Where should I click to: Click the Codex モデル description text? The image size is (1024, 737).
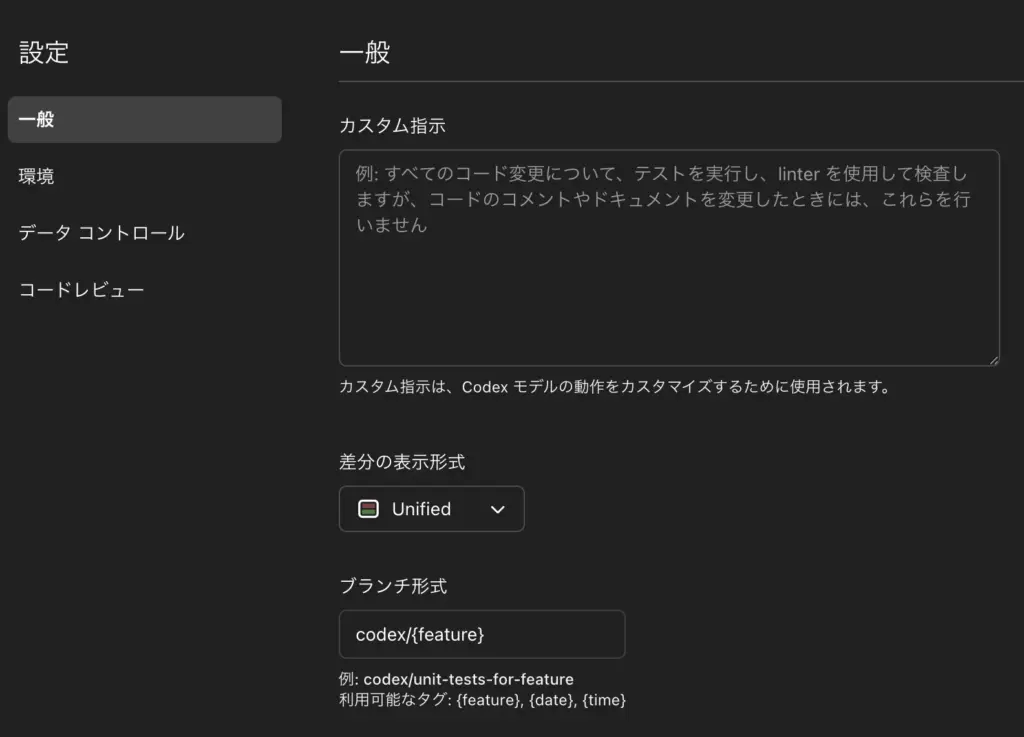click(614, 387)
